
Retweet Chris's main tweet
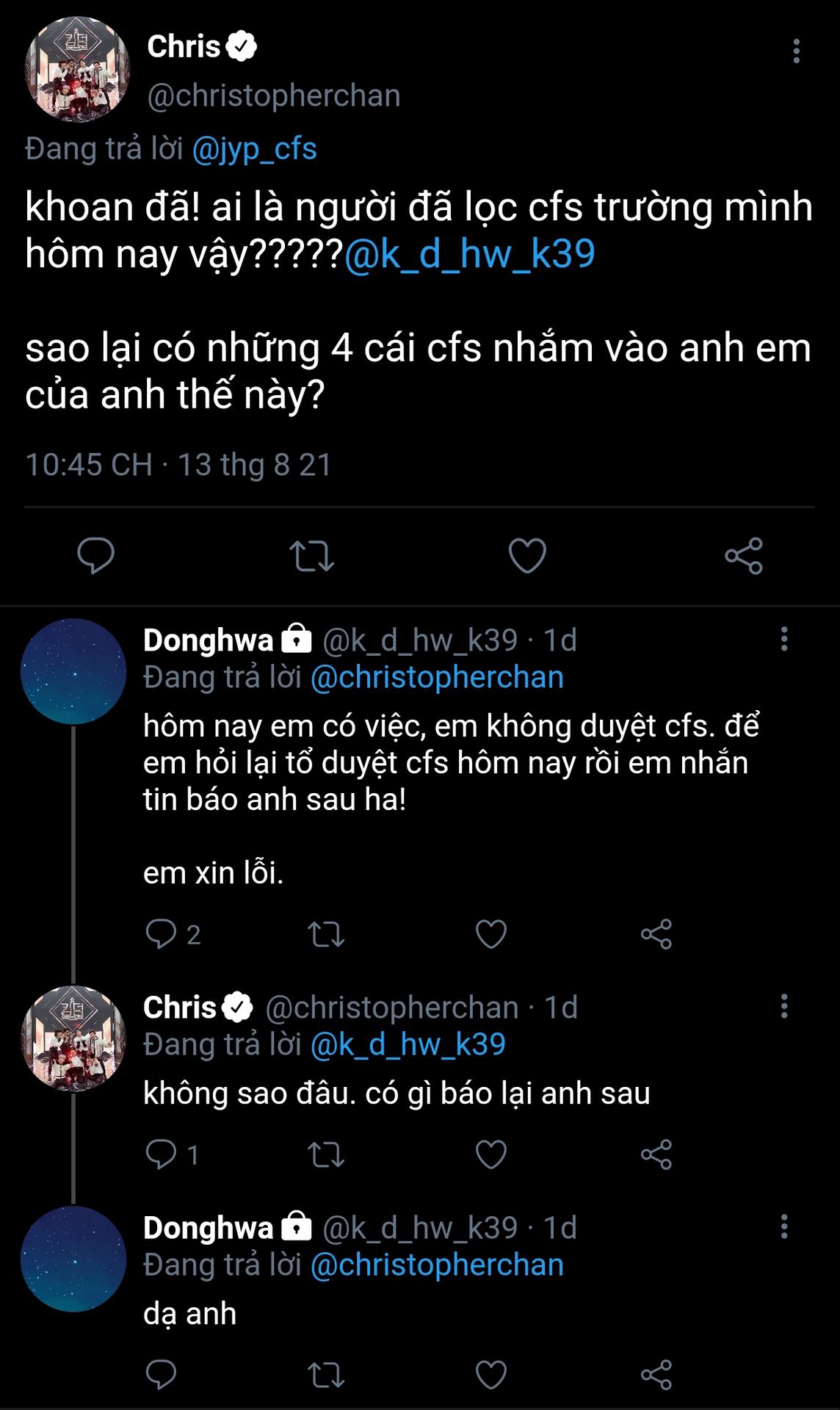coord(311,555)
